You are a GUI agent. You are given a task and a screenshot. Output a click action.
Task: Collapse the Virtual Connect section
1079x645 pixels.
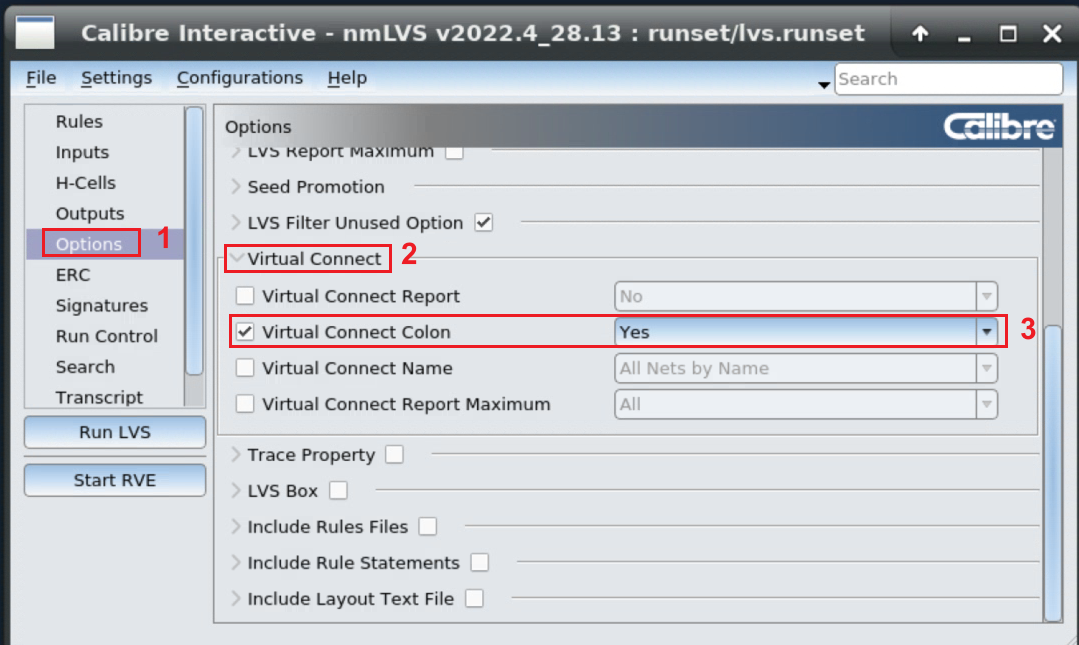coord(237,259)
